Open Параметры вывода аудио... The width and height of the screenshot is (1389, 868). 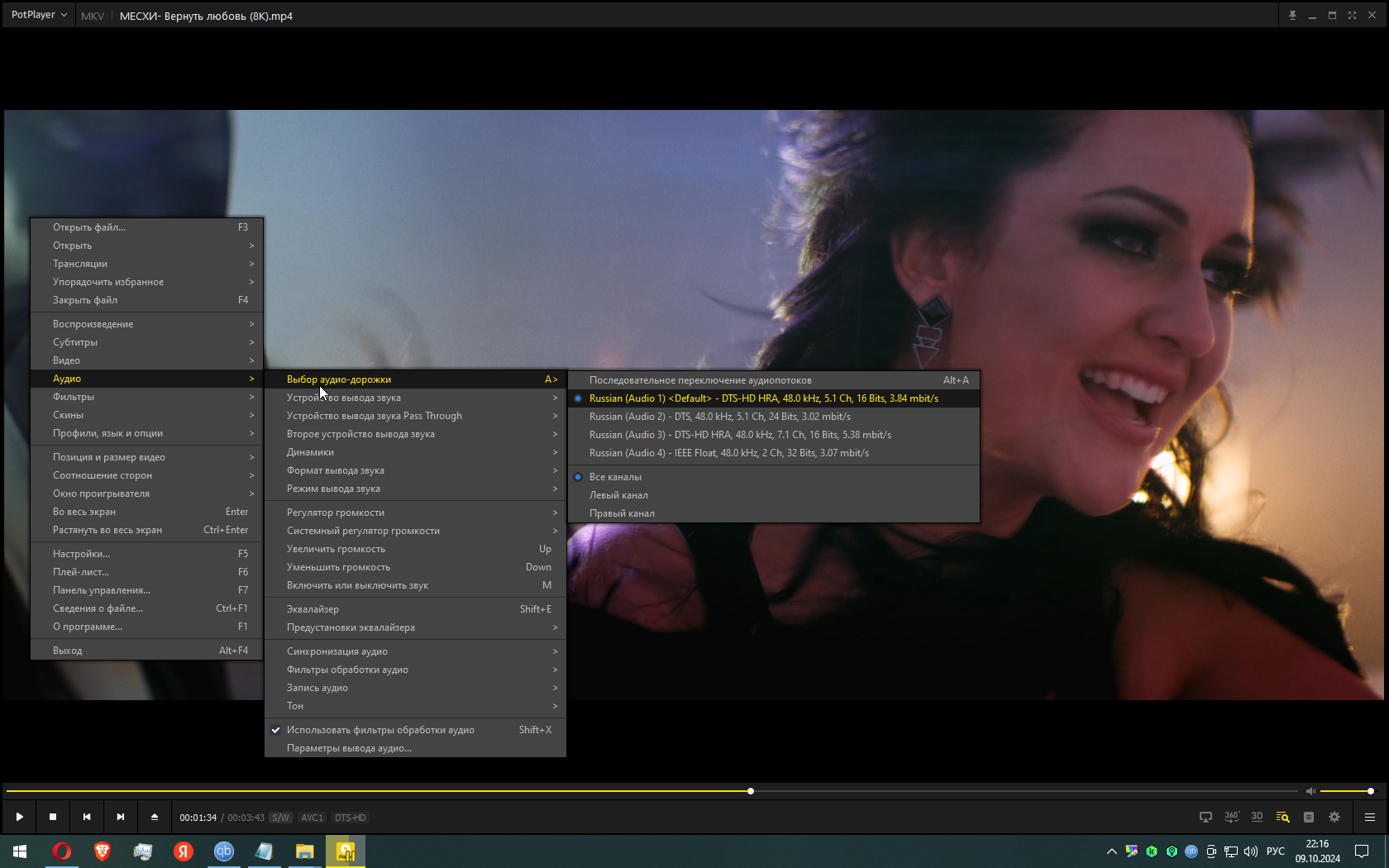click(x=349, y=748)
